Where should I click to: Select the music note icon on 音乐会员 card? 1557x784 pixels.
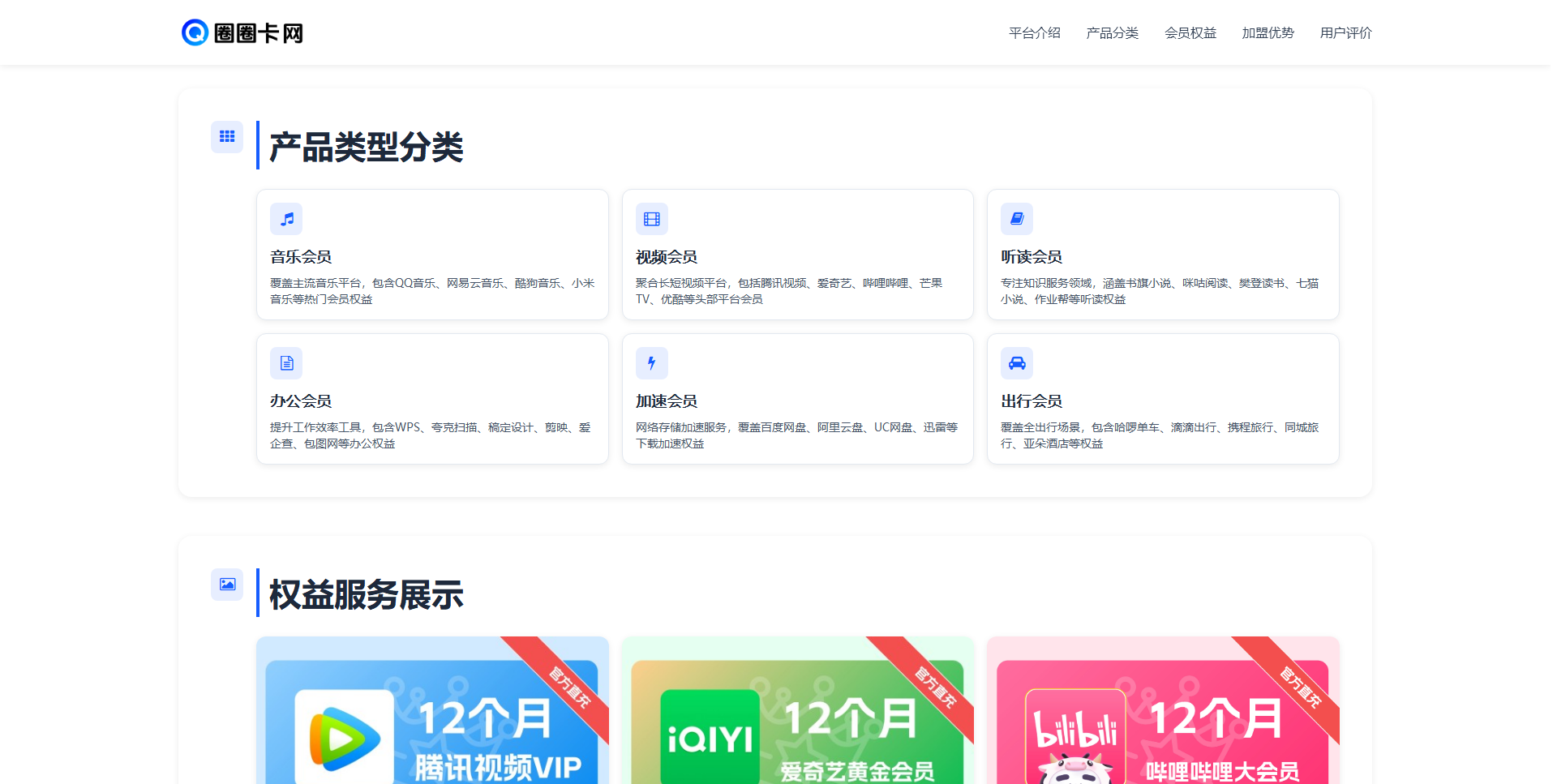tap(285, 219)
